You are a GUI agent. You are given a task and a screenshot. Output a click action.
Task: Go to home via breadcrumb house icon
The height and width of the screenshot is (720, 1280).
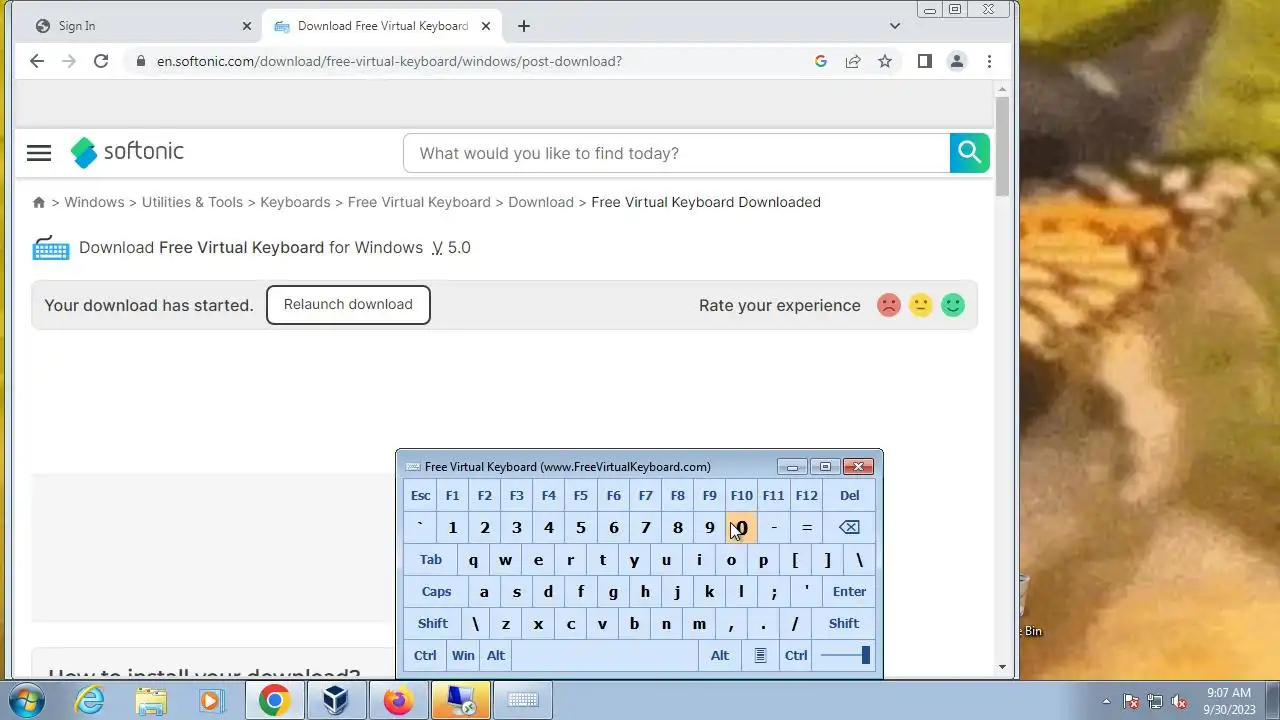(x=39, y=202)
